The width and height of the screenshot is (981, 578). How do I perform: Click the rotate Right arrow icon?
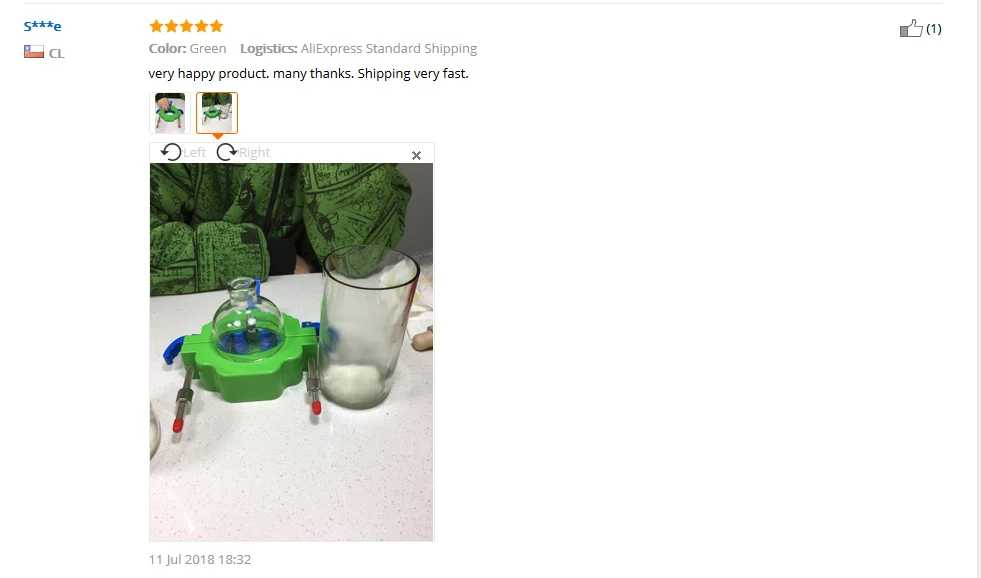[x=226, y=152]
